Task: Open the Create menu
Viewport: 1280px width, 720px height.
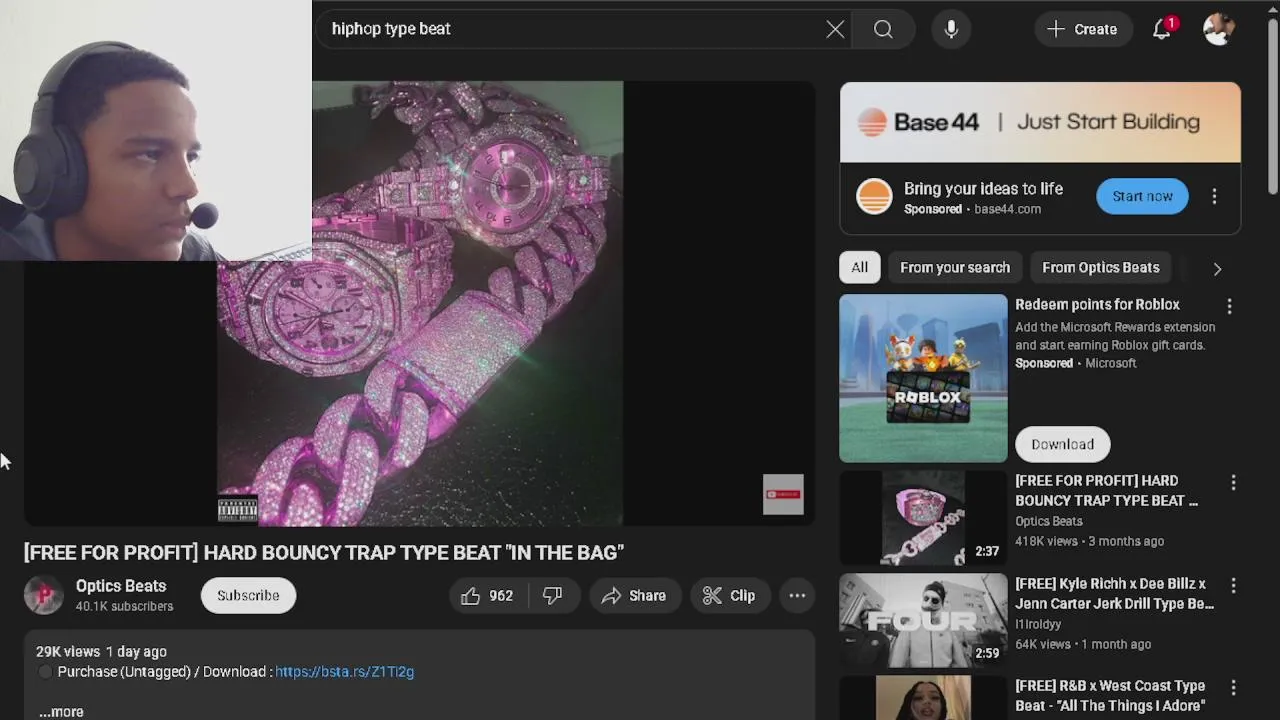Action: click(x=1082, y=29)
